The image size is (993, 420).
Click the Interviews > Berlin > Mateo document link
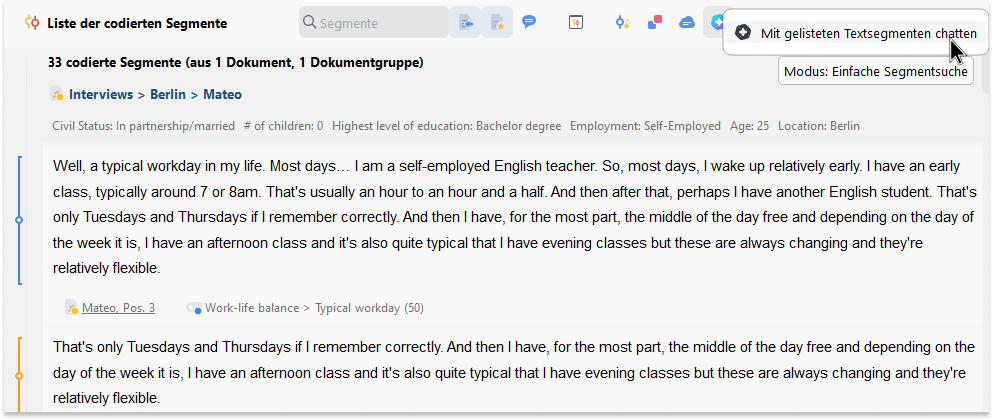(x=155, y=94)
